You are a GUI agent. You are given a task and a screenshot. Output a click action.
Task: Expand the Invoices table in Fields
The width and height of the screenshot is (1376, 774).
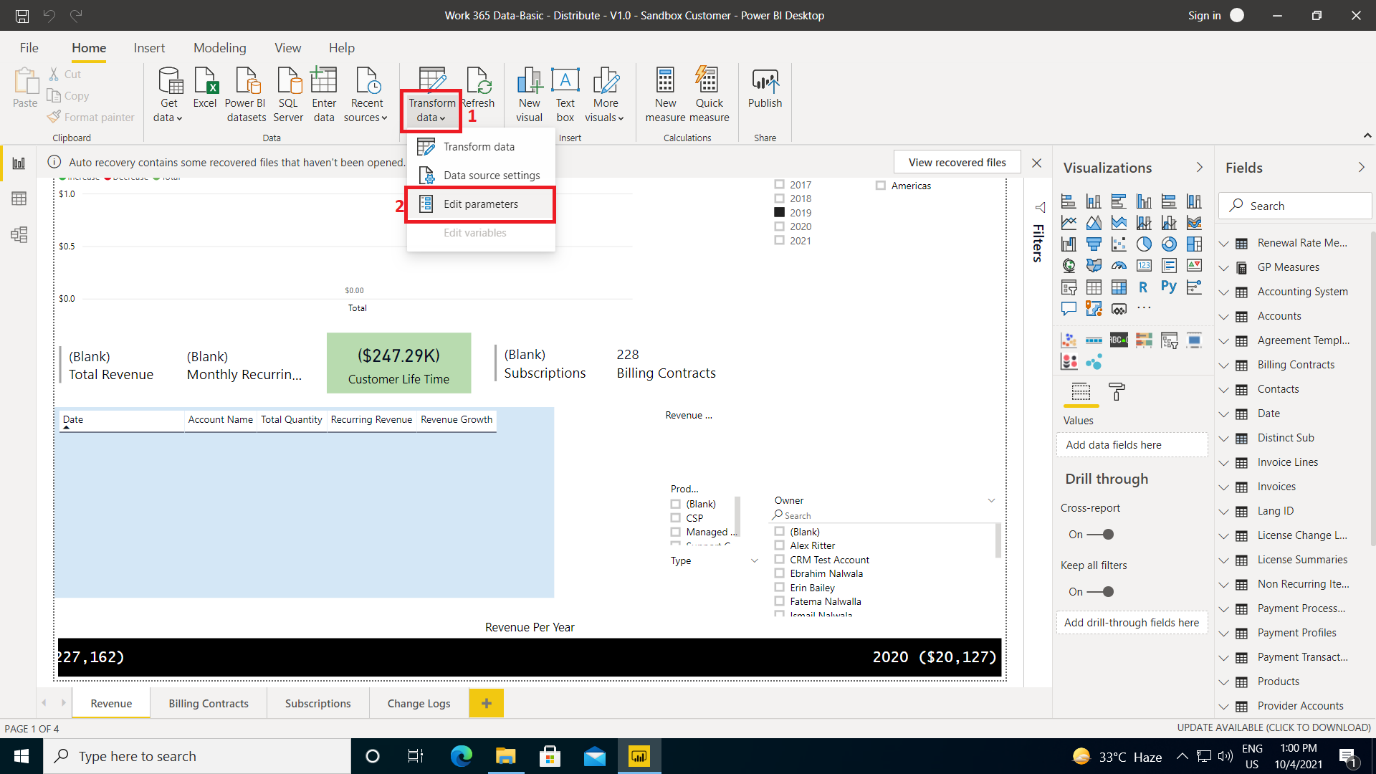pyautogui.click(x=1224, y=486)
